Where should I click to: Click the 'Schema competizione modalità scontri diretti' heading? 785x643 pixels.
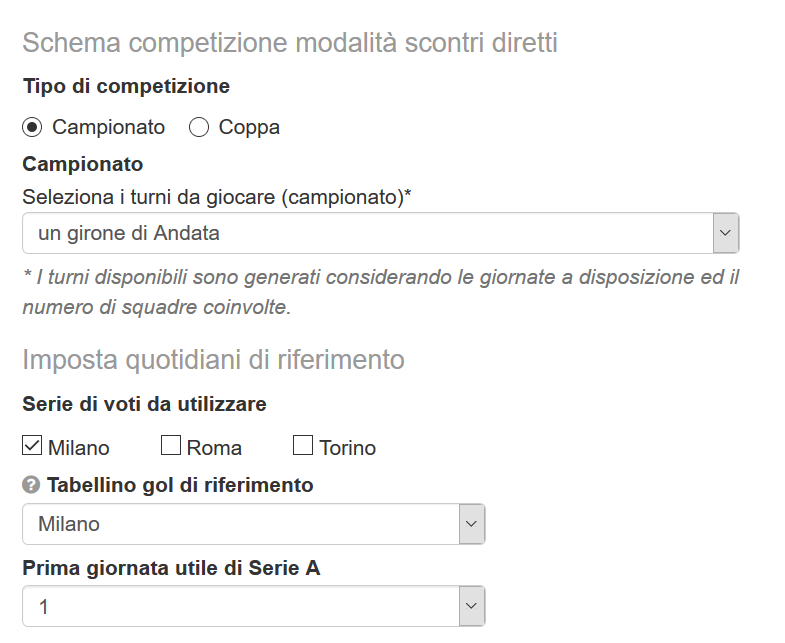tap(290, 43)
